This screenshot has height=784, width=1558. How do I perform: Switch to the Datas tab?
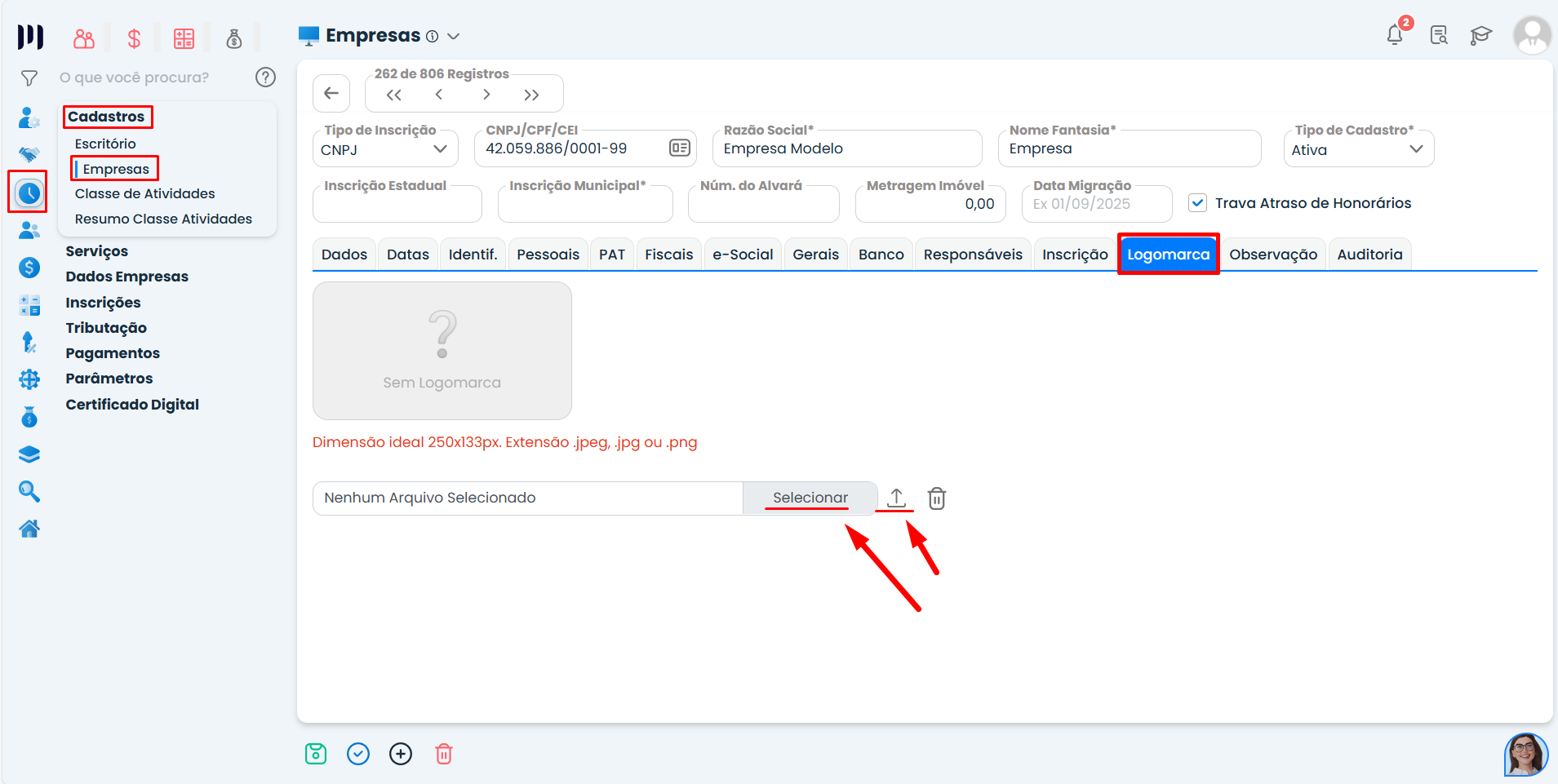coord(408,255)
